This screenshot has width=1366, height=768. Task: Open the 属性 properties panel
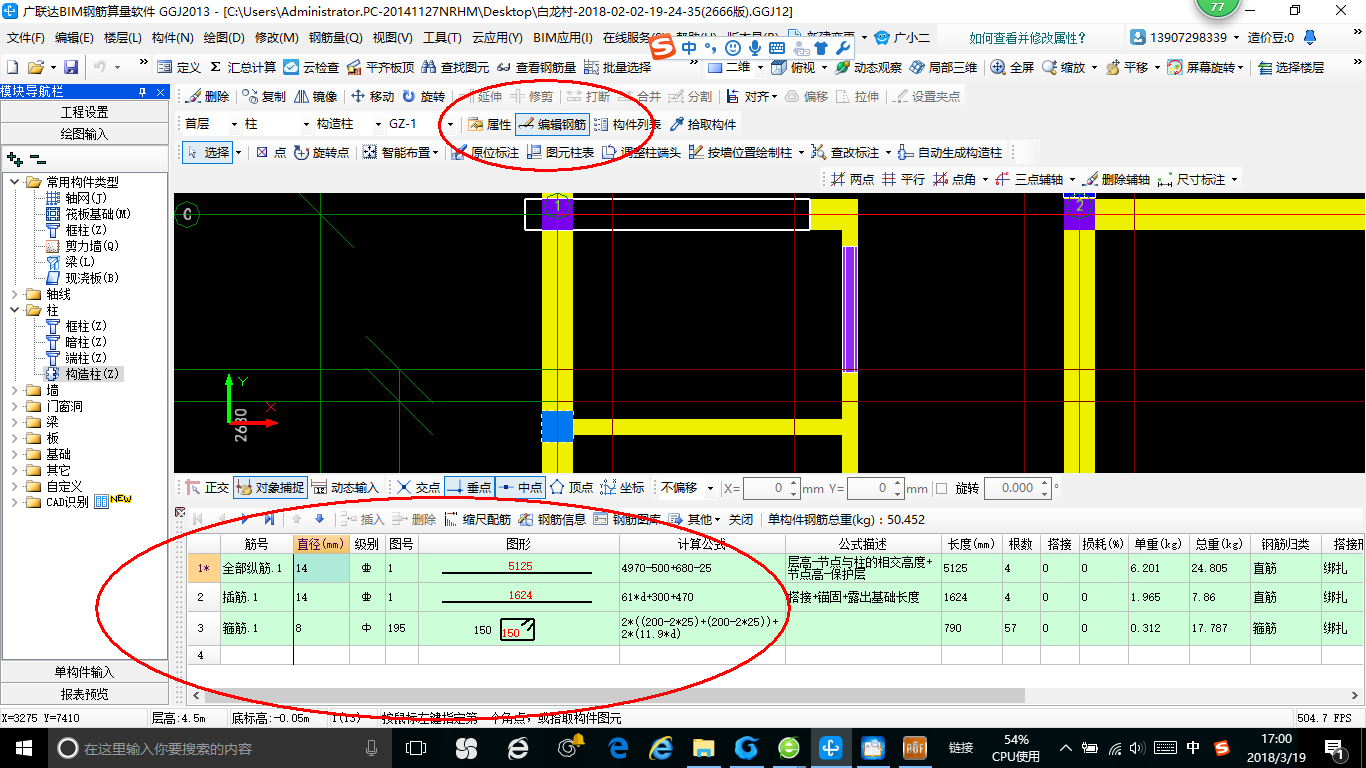[x=489, y=124]
